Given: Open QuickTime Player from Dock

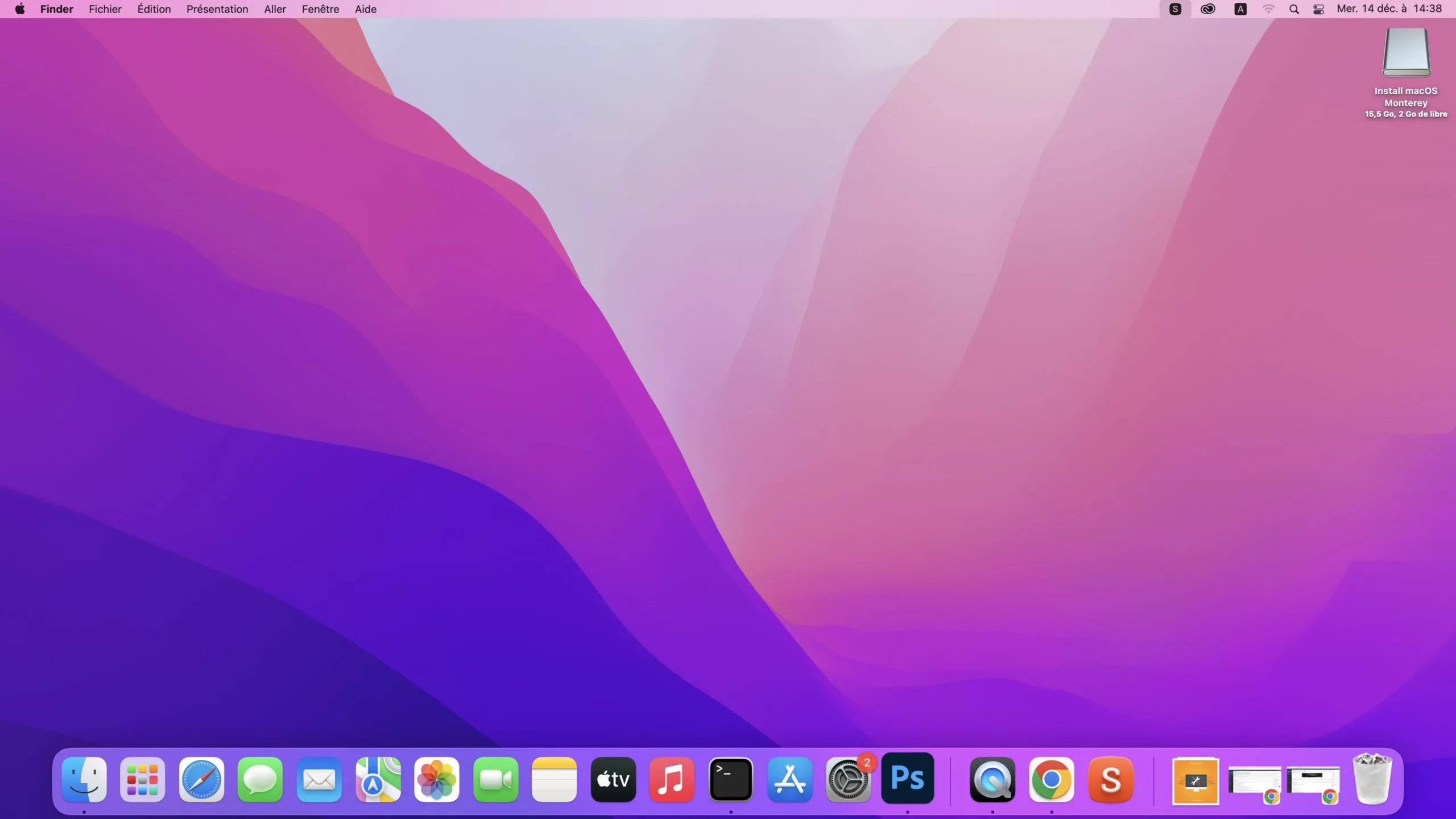Looking at the screenshot, I should 992,780.
